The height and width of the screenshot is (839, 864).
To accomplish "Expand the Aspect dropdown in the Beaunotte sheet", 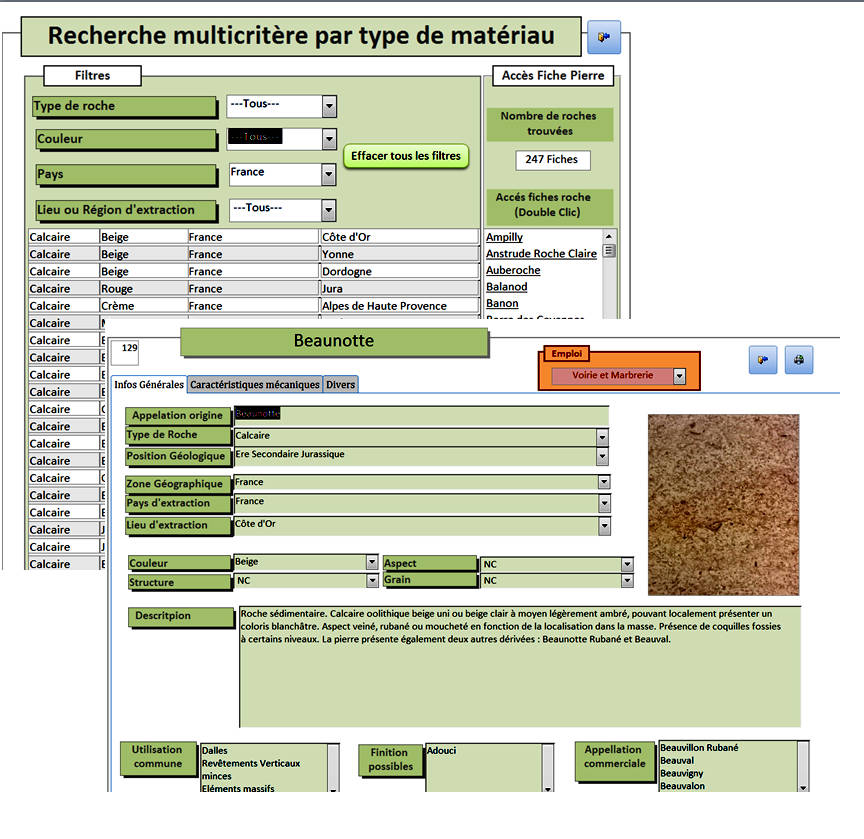I will (627, 564).
